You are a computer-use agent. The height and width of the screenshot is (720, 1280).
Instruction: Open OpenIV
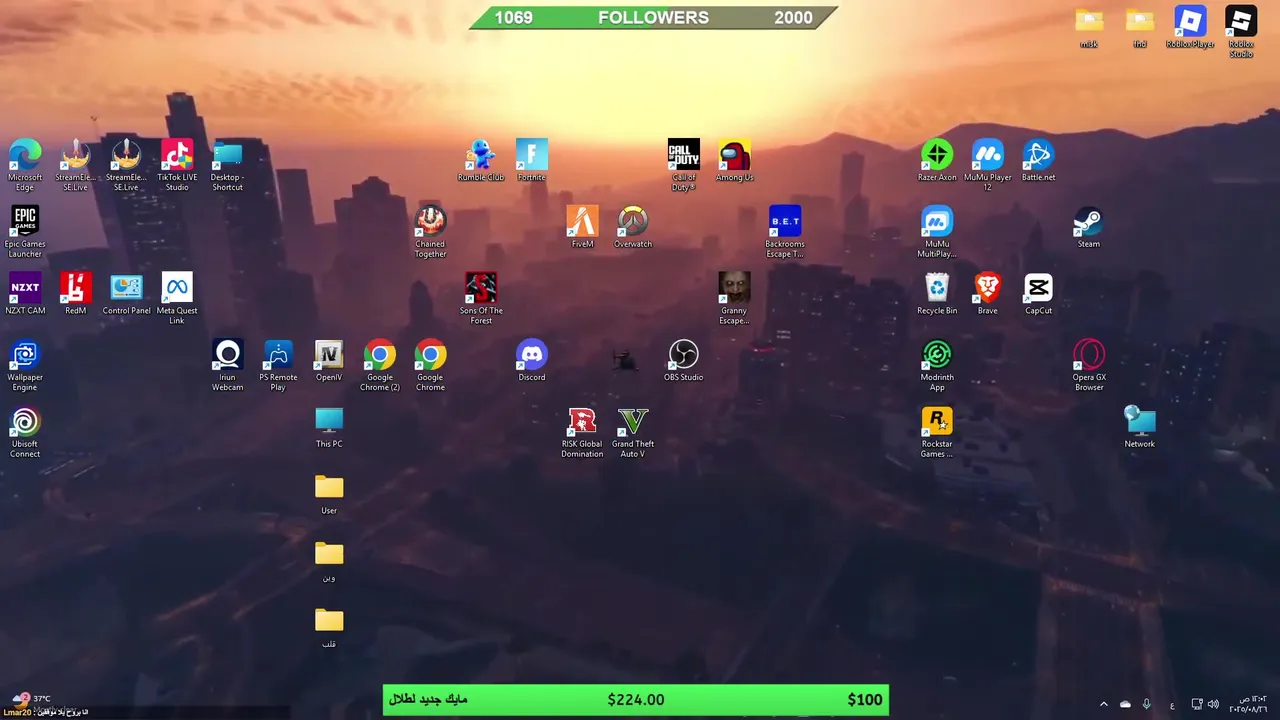click(x=329, y=361)
